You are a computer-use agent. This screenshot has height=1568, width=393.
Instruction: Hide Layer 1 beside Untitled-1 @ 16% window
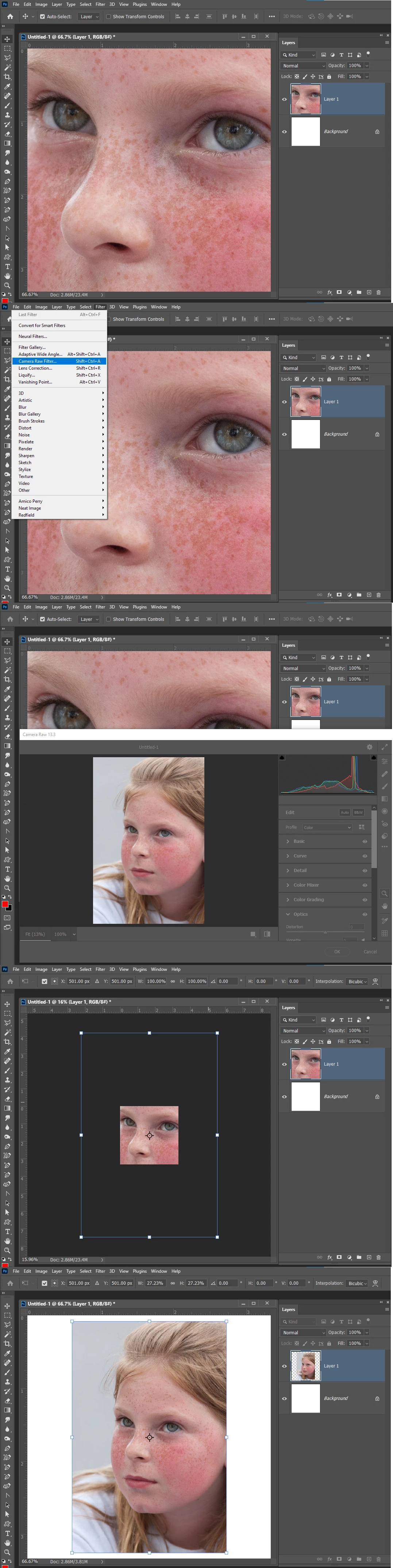pos(284,1064)
